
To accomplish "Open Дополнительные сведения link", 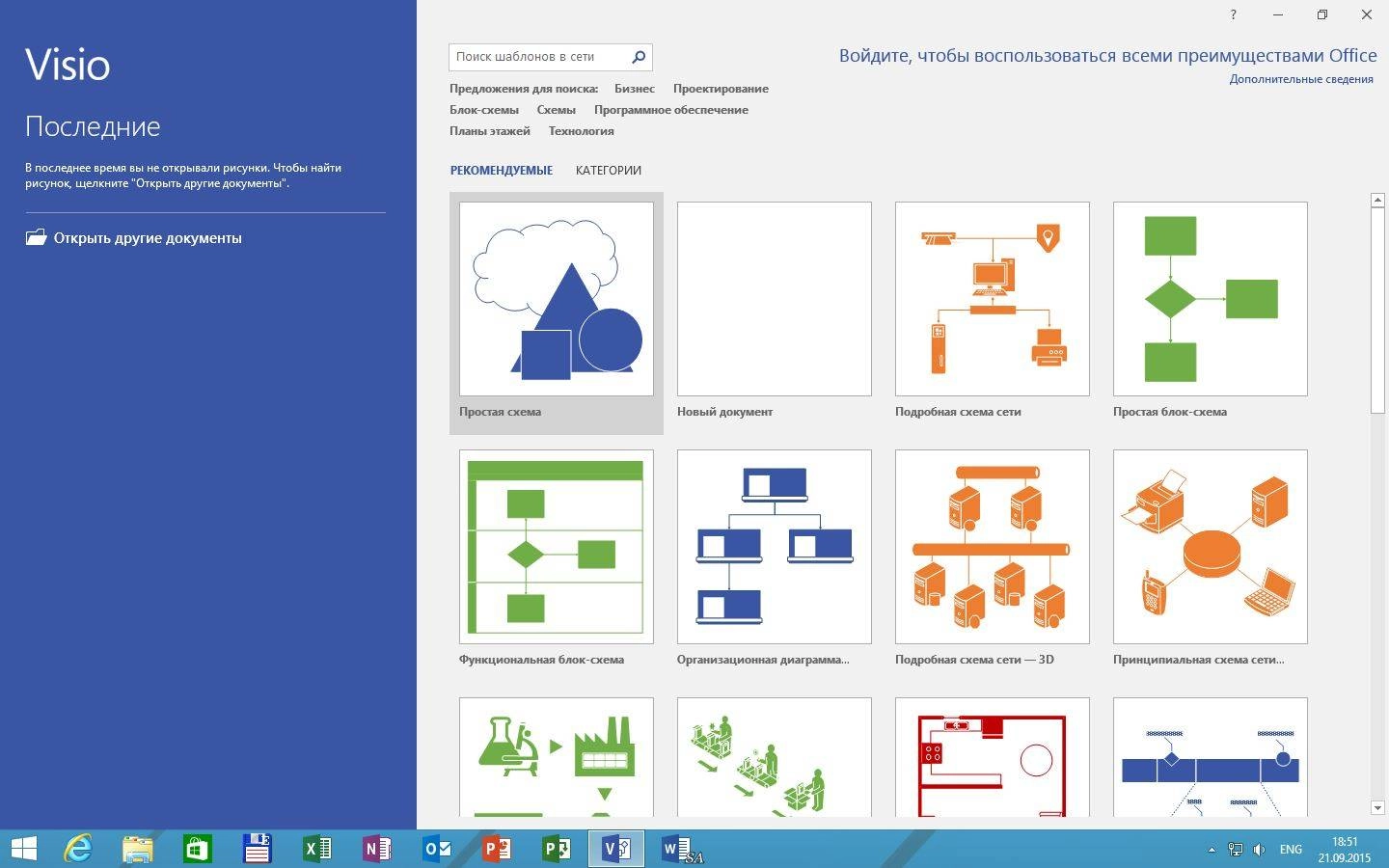I will [1301, 79].
